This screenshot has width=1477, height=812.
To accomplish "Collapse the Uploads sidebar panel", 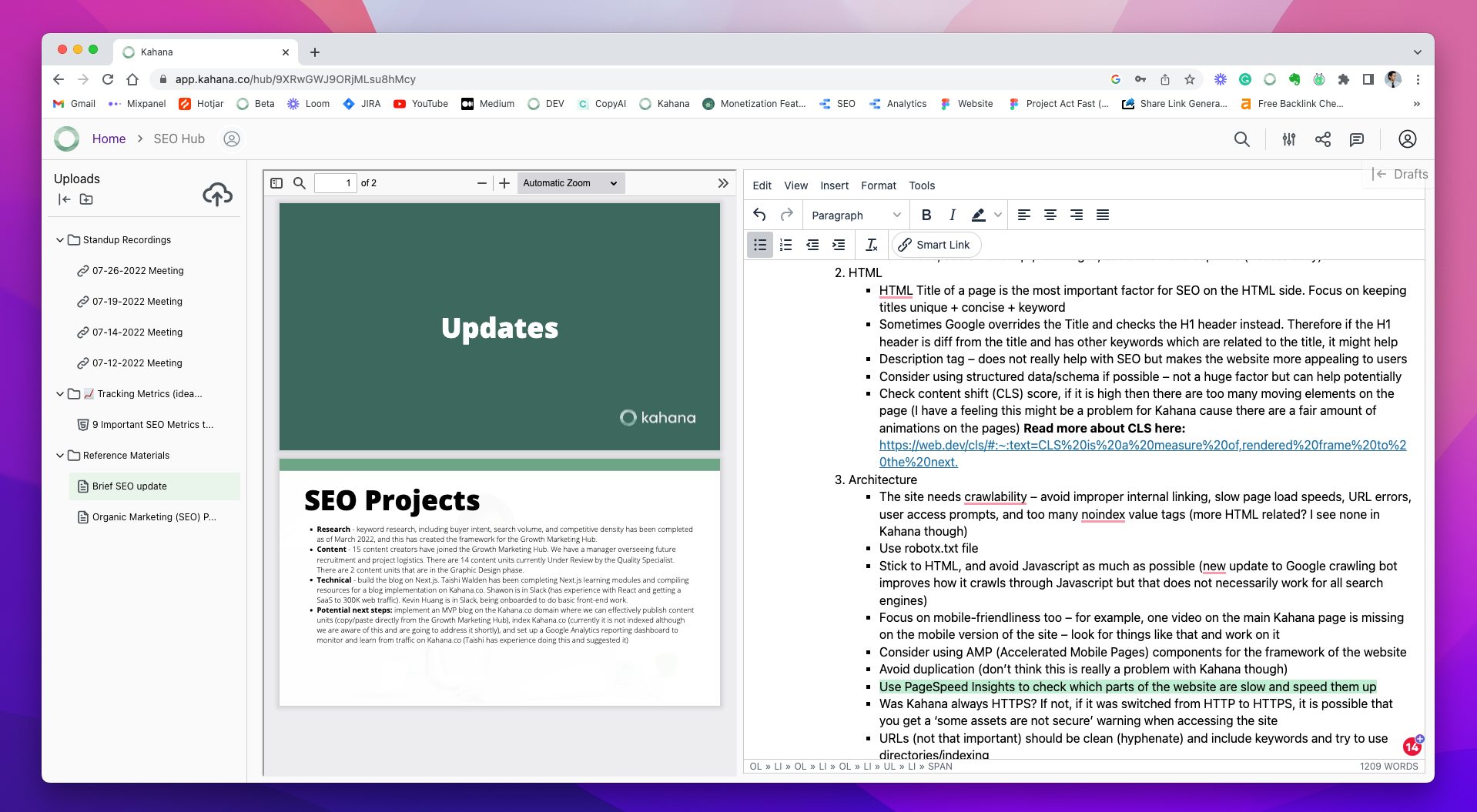I will (x=64, y=199).
